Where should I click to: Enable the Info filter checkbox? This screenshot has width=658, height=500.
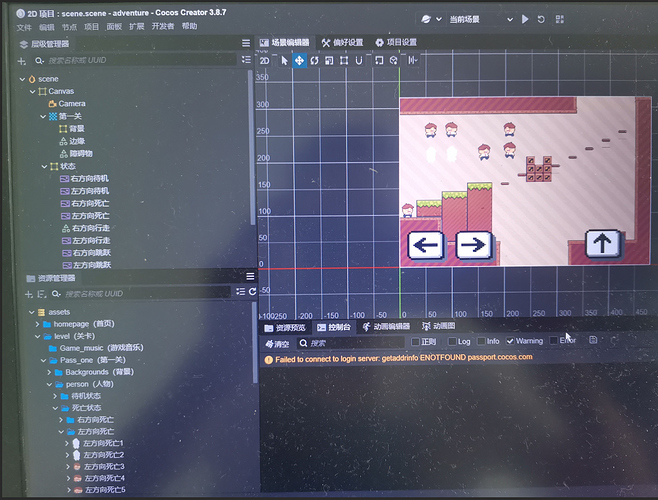point(481,341)
